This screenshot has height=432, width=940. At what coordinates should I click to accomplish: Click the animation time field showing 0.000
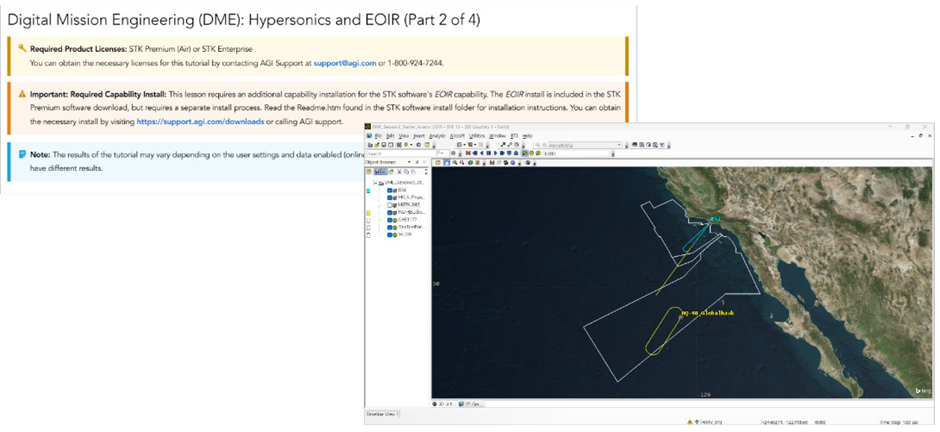click(x=576, y=153)
